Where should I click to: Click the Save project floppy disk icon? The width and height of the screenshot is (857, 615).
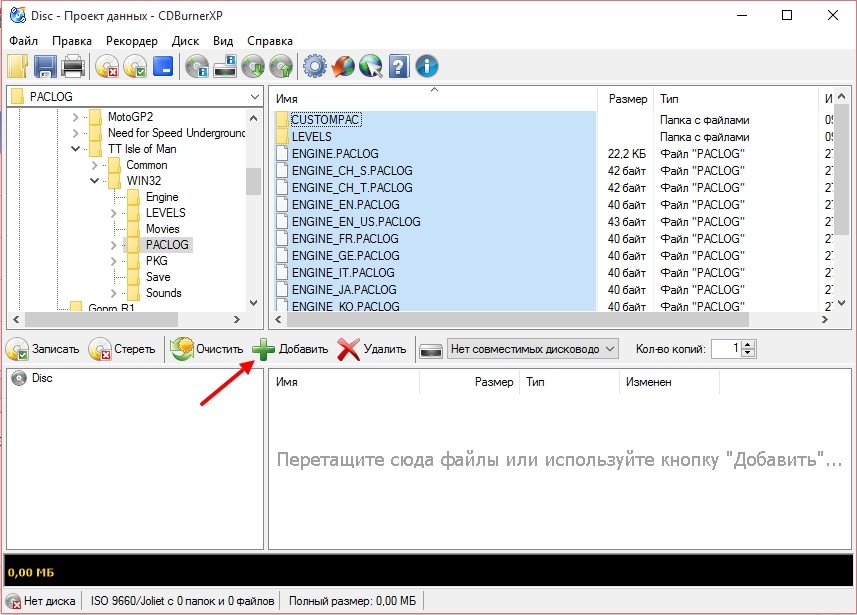point(46,67)
